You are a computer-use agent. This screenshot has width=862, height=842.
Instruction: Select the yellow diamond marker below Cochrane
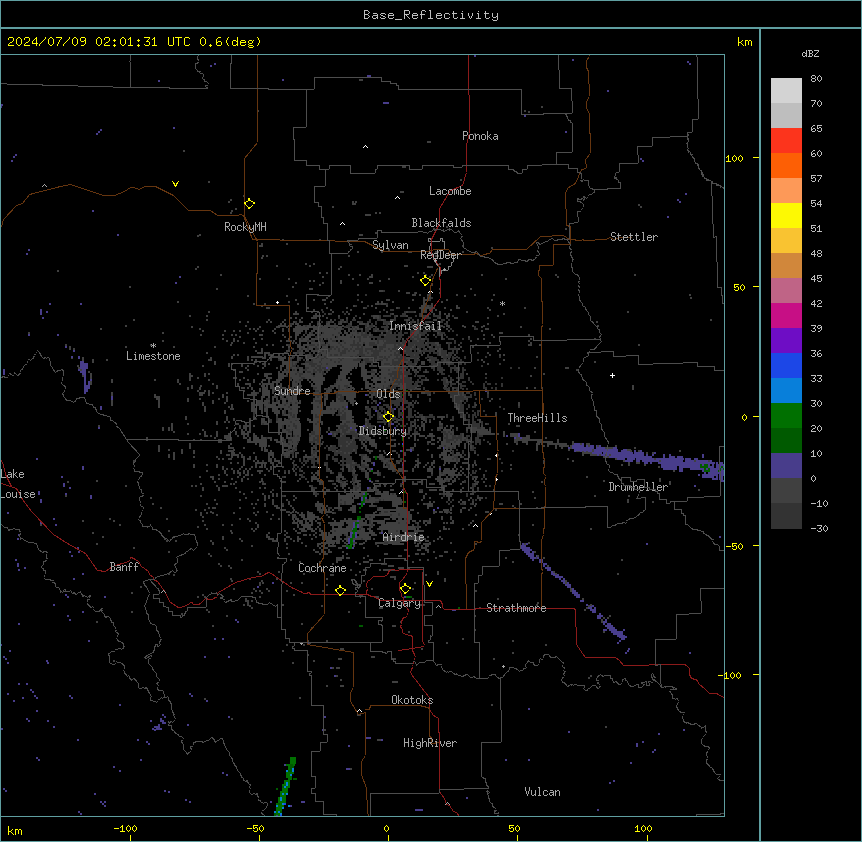[340, 590]
